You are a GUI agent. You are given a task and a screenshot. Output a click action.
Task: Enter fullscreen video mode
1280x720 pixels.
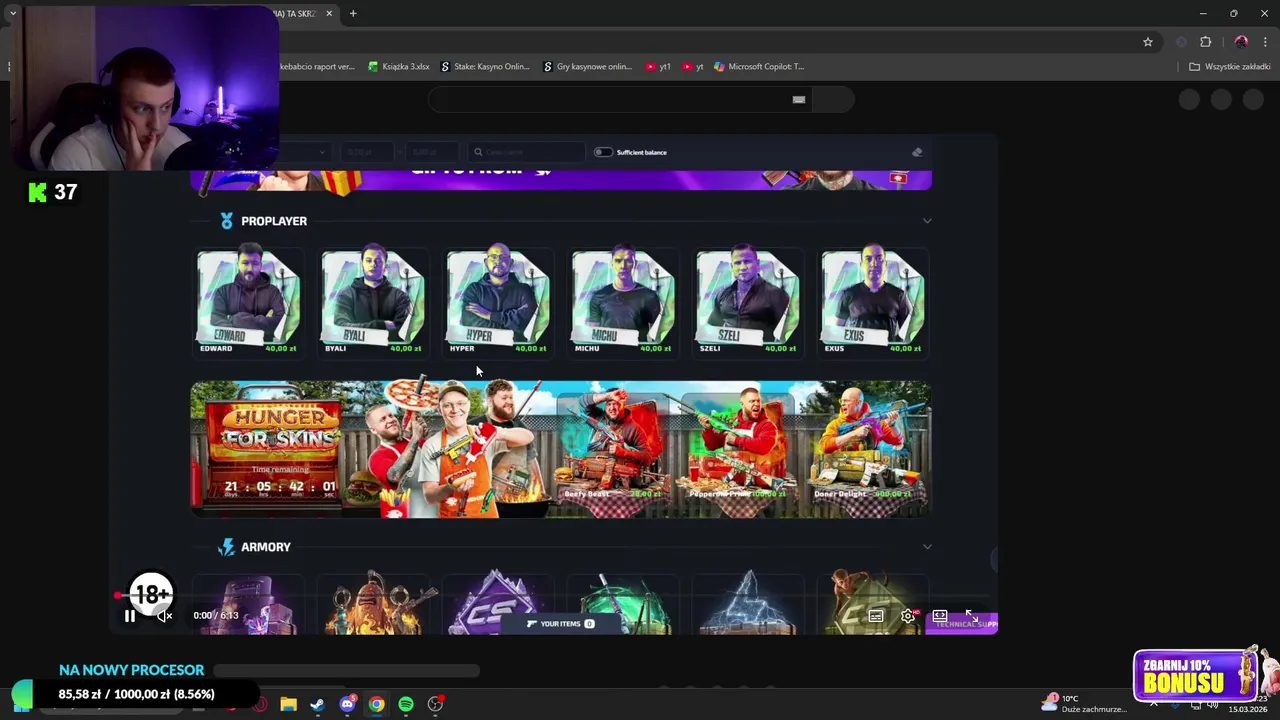coord(971,616)
